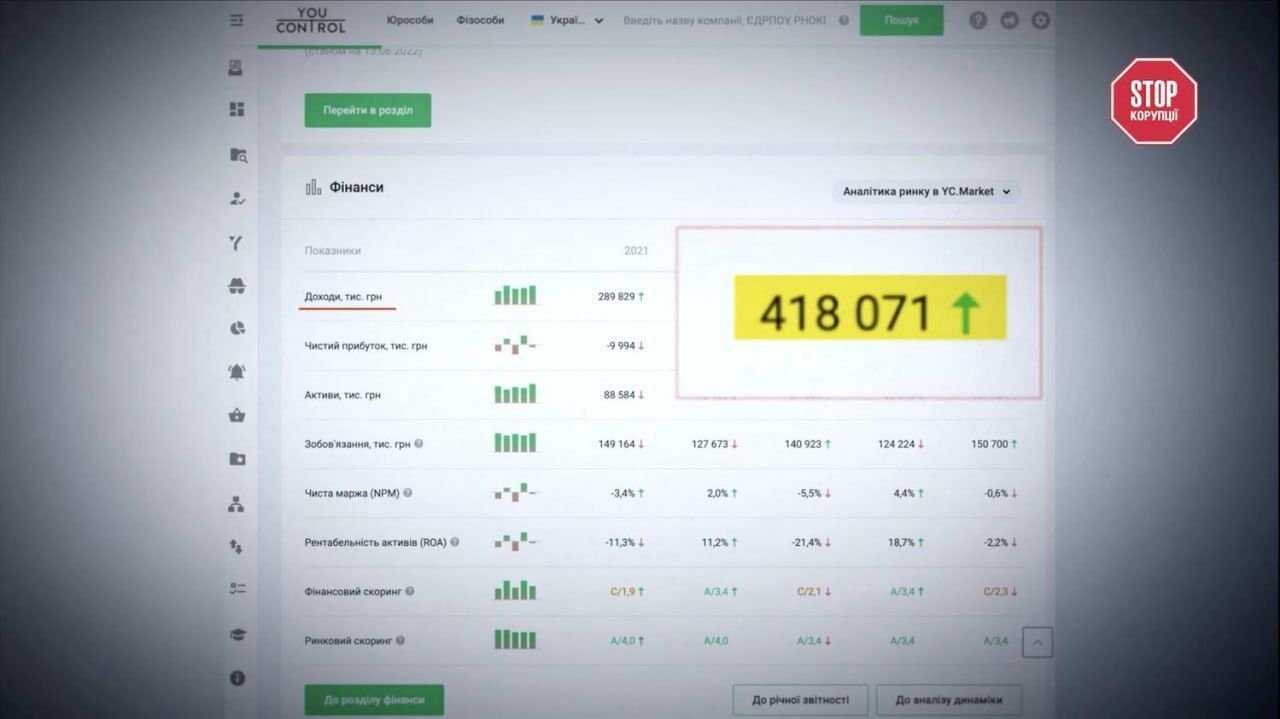Open the Y-shaped filter sidebar icon
This screenshot has width=1280, height=719.
(x=237, y=243)
